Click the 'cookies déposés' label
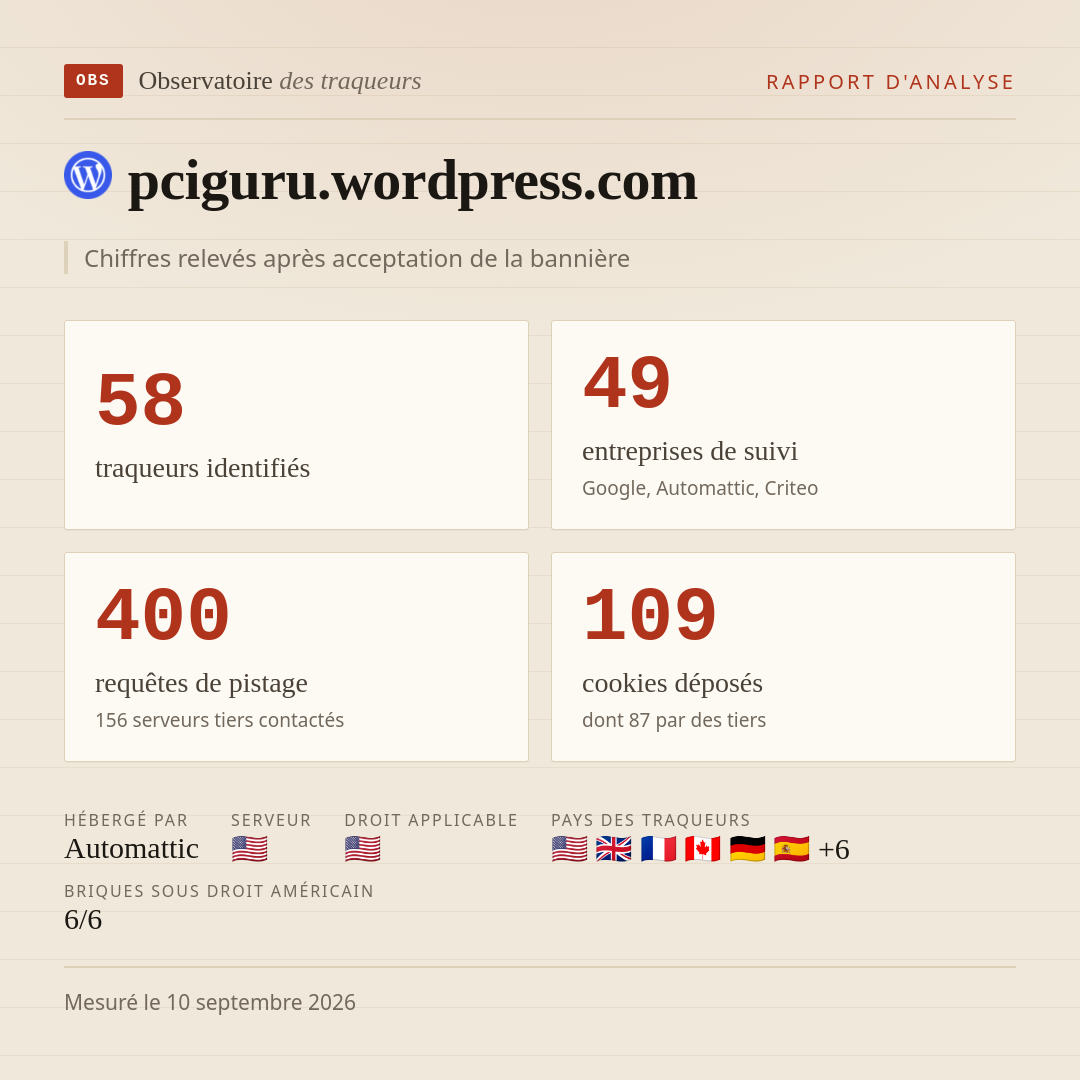Viewport: 1080px width, 1080px height. tap(672, 684)
